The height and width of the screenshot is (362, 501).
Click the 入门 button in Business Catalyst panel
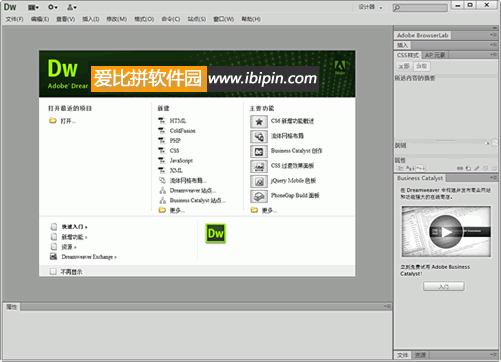(x=444, y=286)
